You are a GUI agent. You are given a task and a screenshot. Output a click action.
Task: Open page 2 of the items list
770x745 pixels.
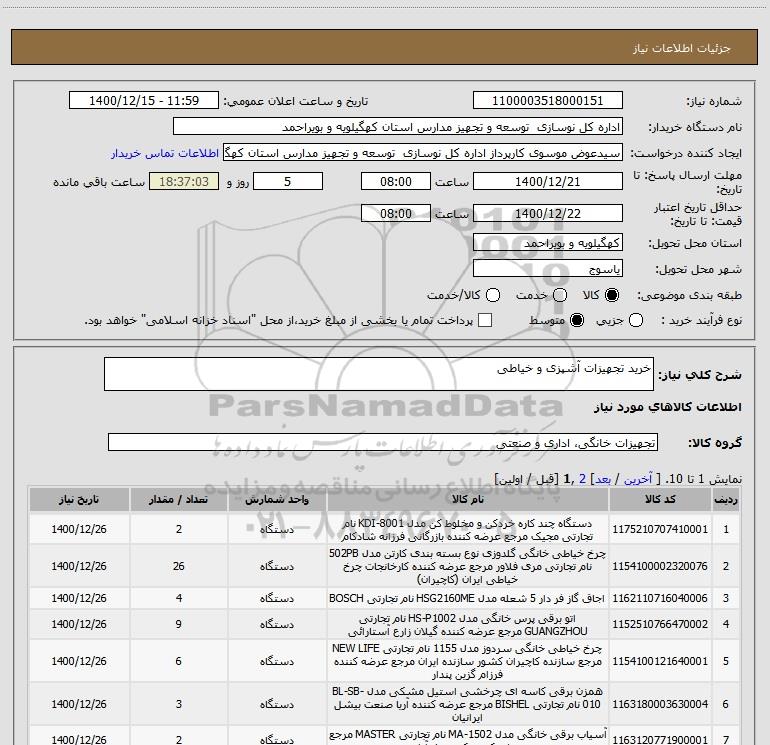click(582, 479)
